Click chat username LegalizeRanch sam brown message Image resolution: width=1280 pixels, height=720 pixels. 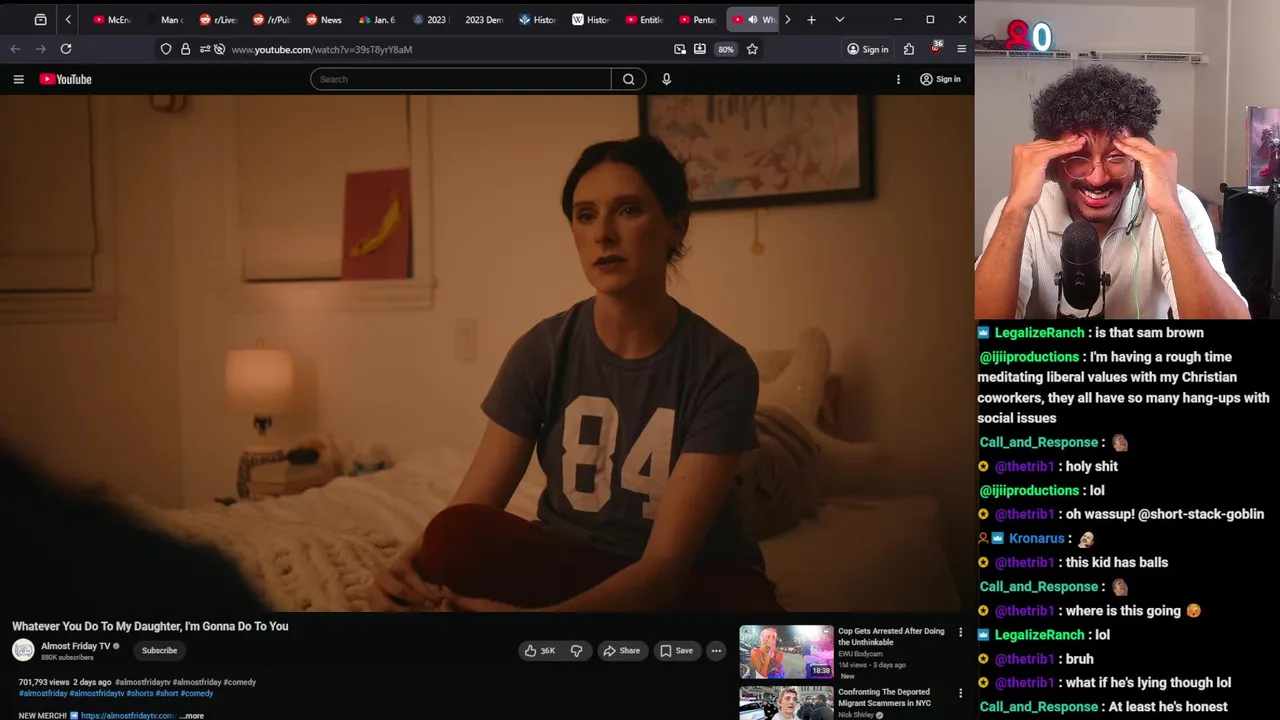coord(1039,333)
